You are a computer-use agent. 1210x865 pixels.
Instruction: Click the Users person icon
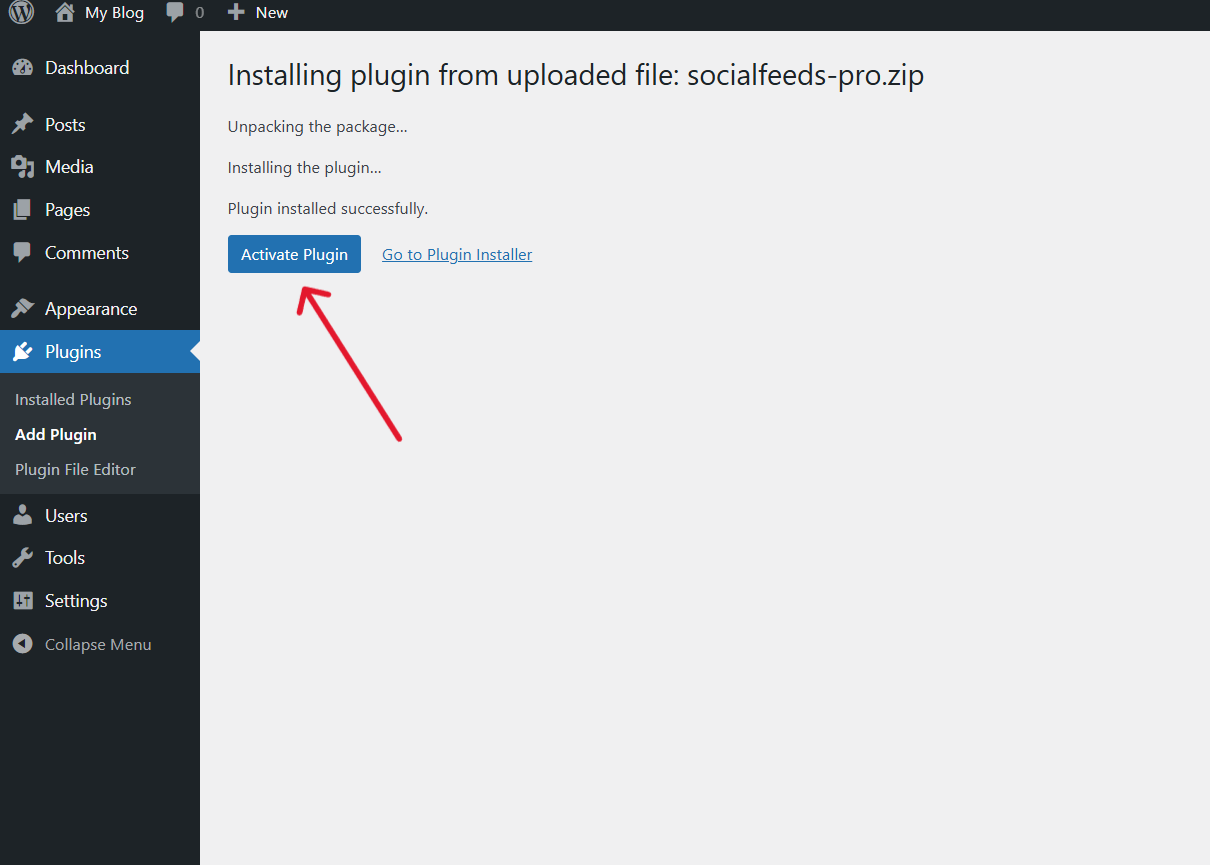pyautogui.click(x=22, y=516)
